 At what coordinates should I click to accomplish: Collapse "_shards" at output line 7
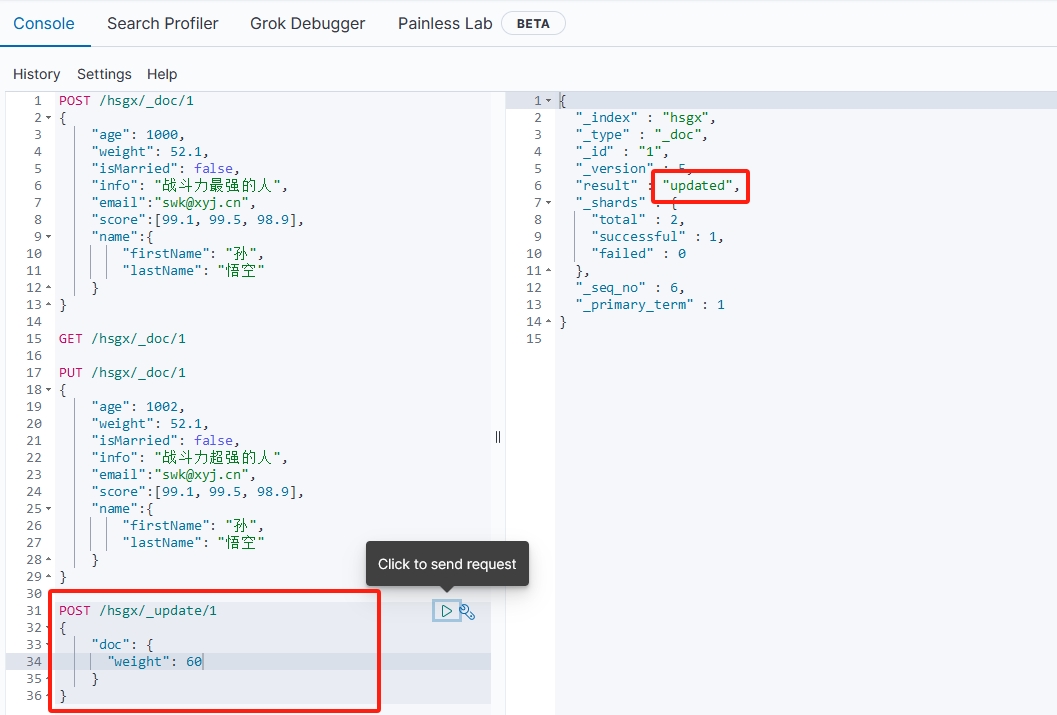[548, 203]
